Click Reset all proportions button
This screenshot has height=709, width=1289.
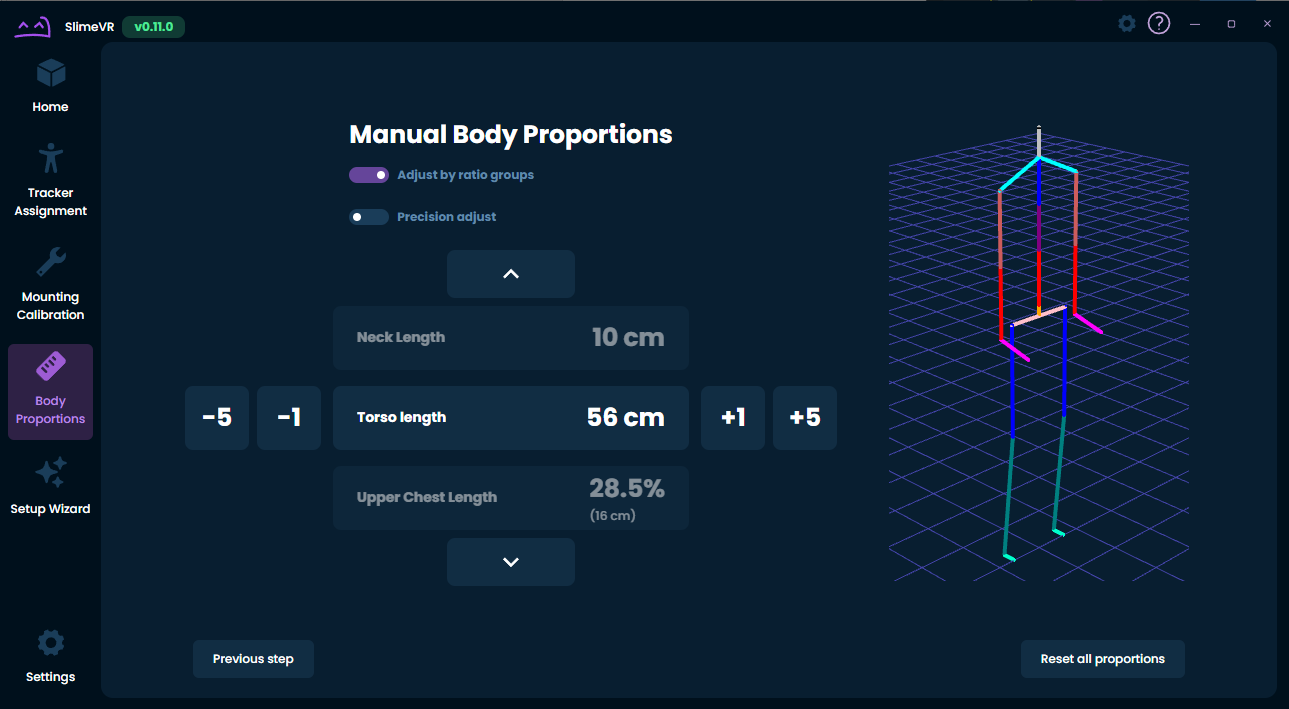pos(1102,659)
